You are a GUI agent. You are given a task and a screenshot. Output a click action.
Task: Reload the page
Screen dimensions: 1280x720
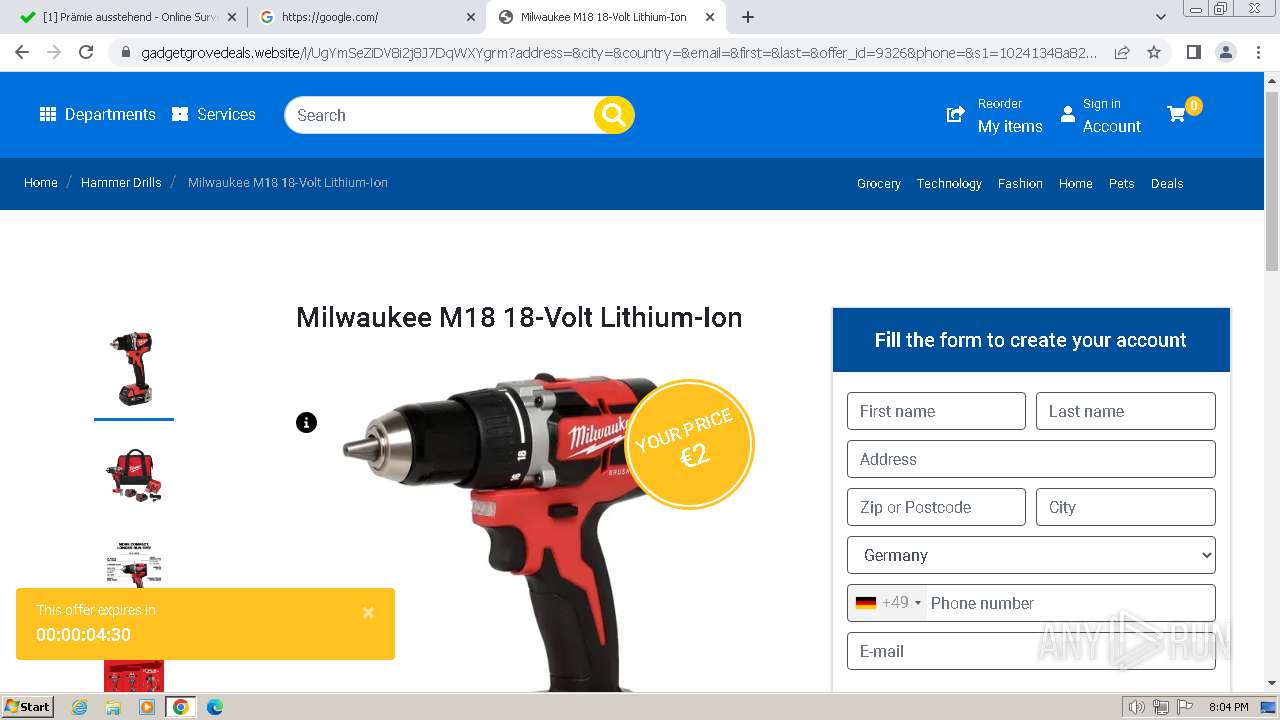(x=86, y=52)
